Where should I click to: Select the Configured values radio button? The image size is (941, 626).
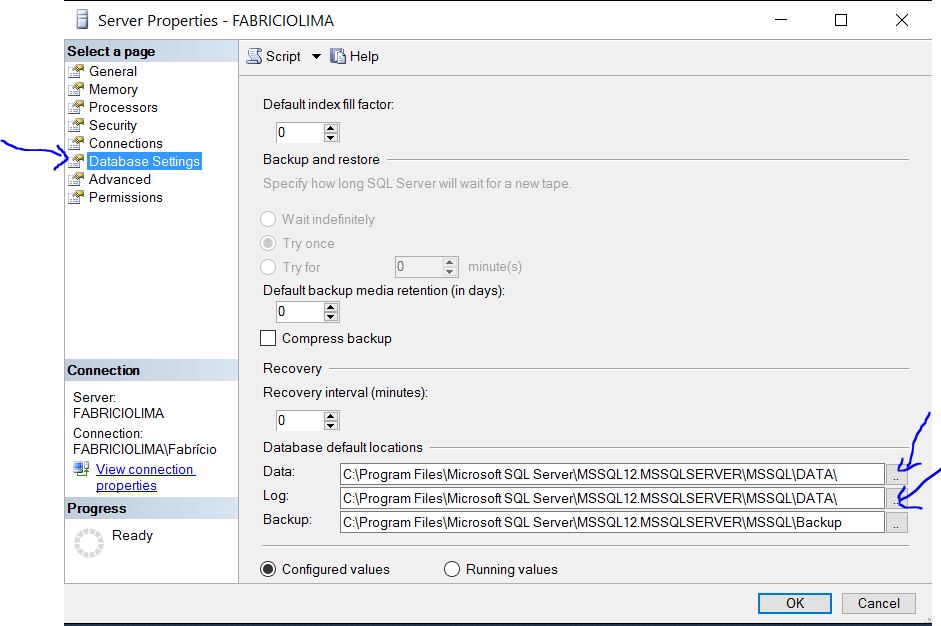point(268,569)
